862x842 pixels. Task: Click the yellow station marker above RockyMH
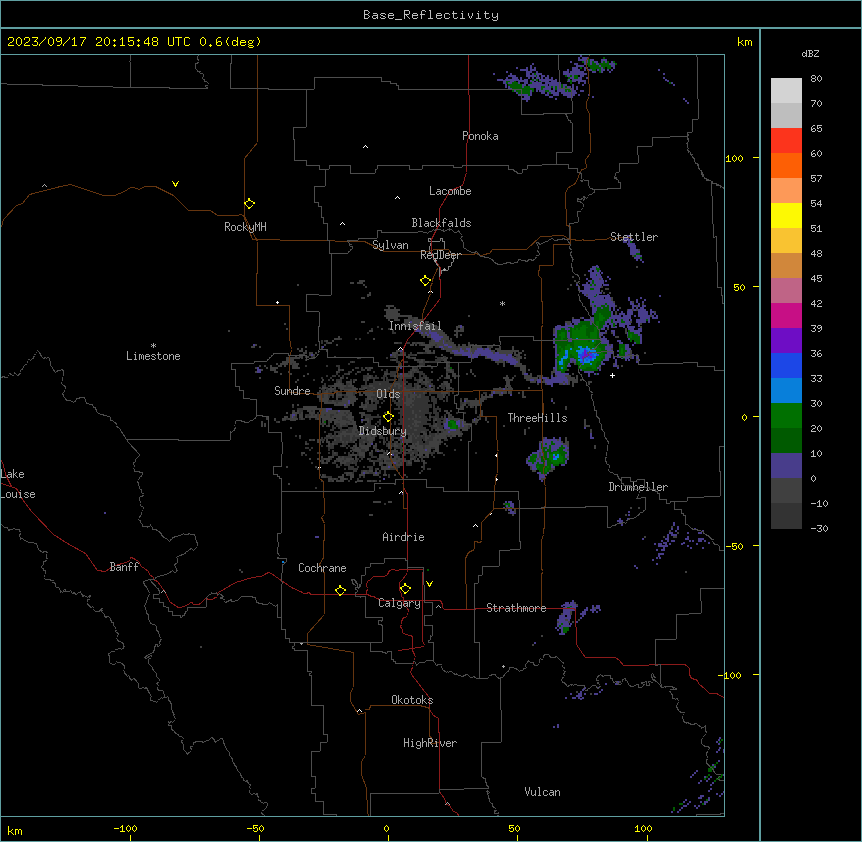(x=249, y=204)
